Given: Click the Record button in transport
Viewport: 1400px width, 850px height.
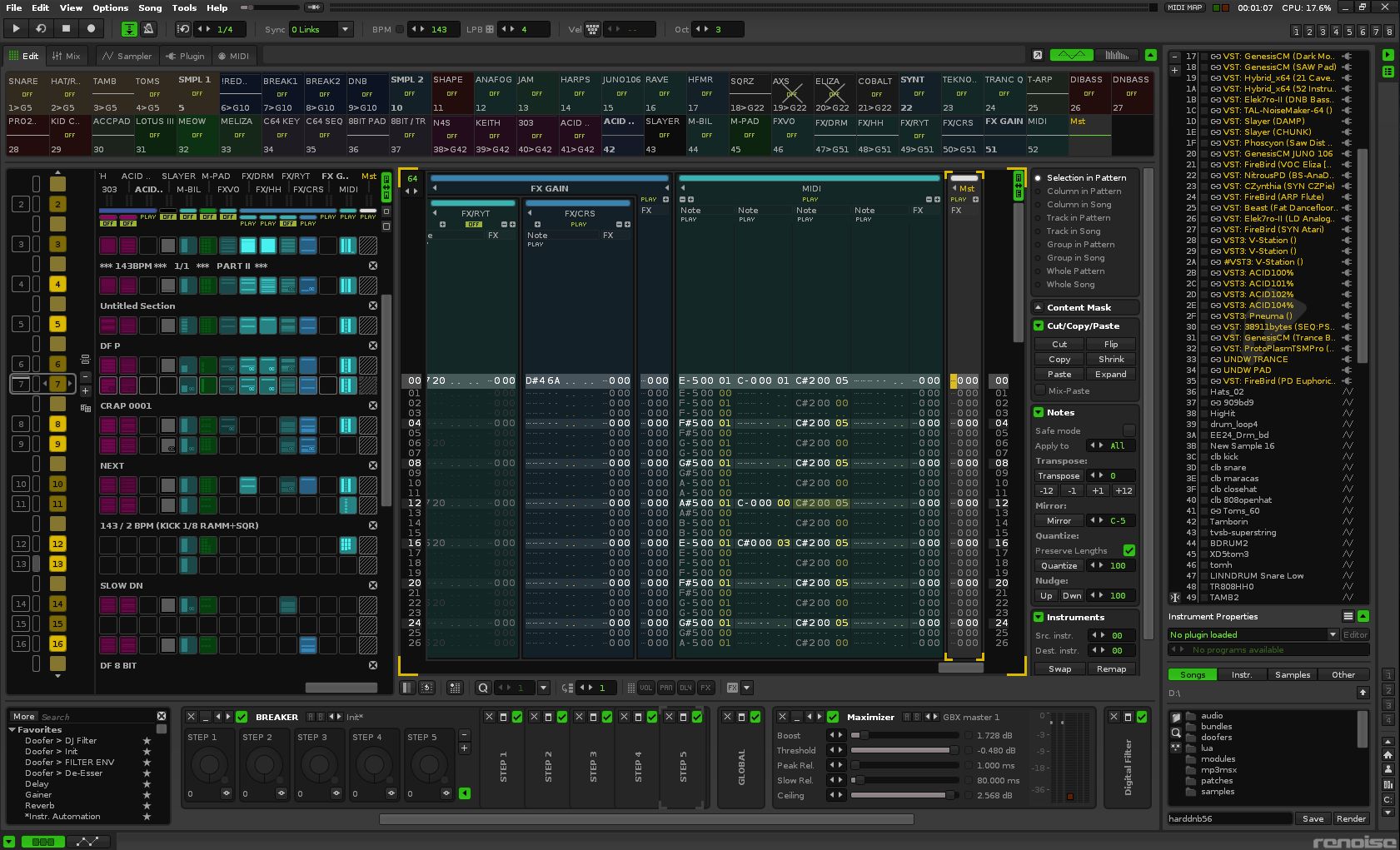Looking at the screenshot, I should click(x=91, y=28).
